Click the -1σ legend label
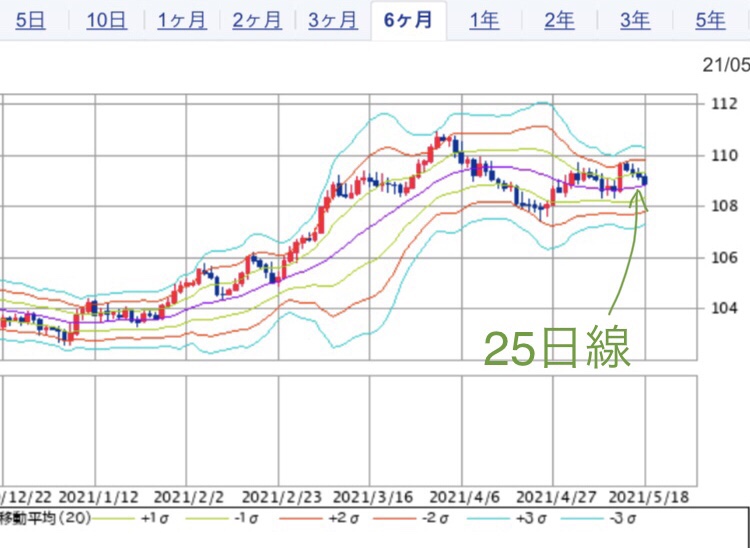 coord(247,518)
